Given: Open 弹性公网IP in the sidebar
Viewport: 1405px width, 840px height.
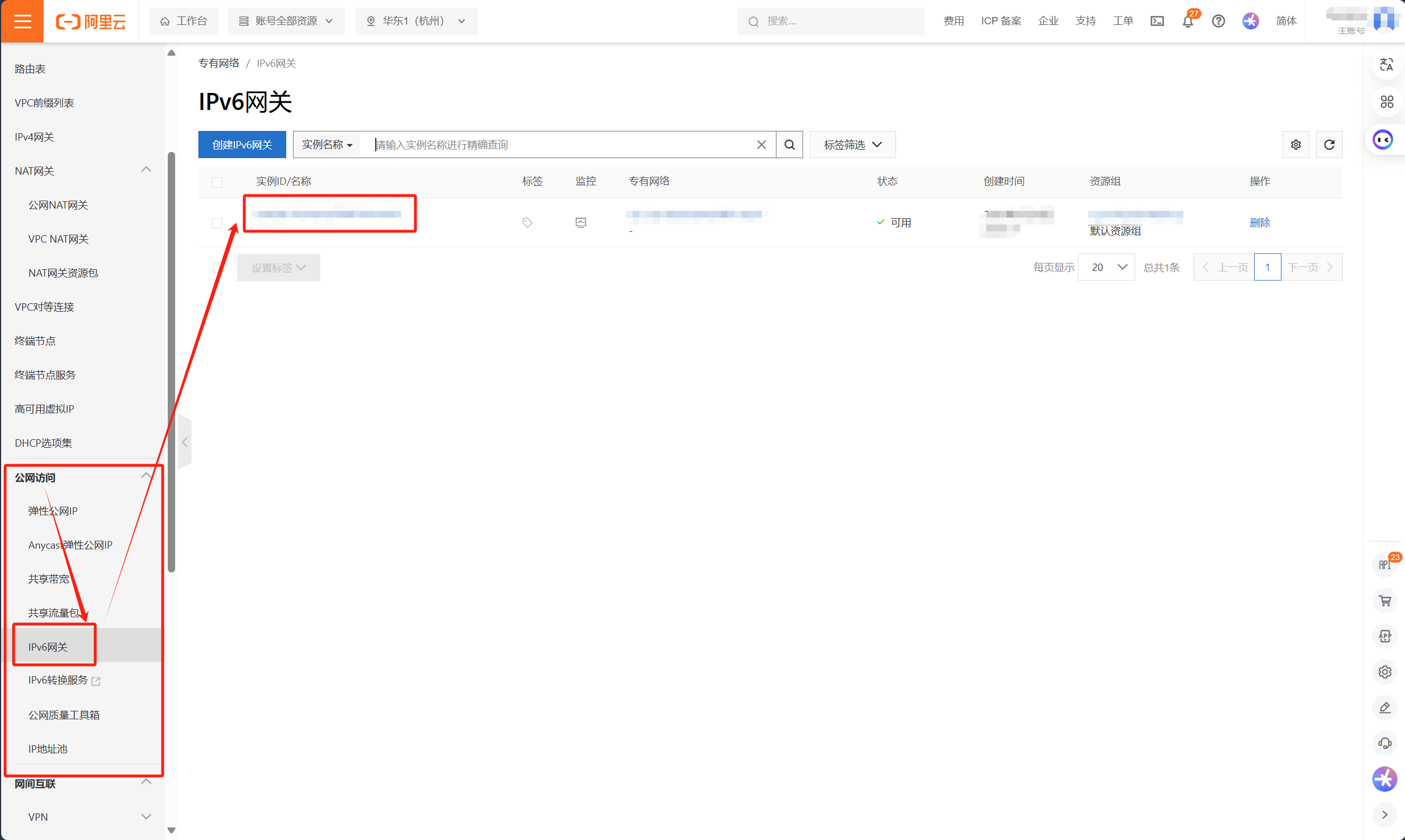Looking at the screenshot, I should [53, 511].
